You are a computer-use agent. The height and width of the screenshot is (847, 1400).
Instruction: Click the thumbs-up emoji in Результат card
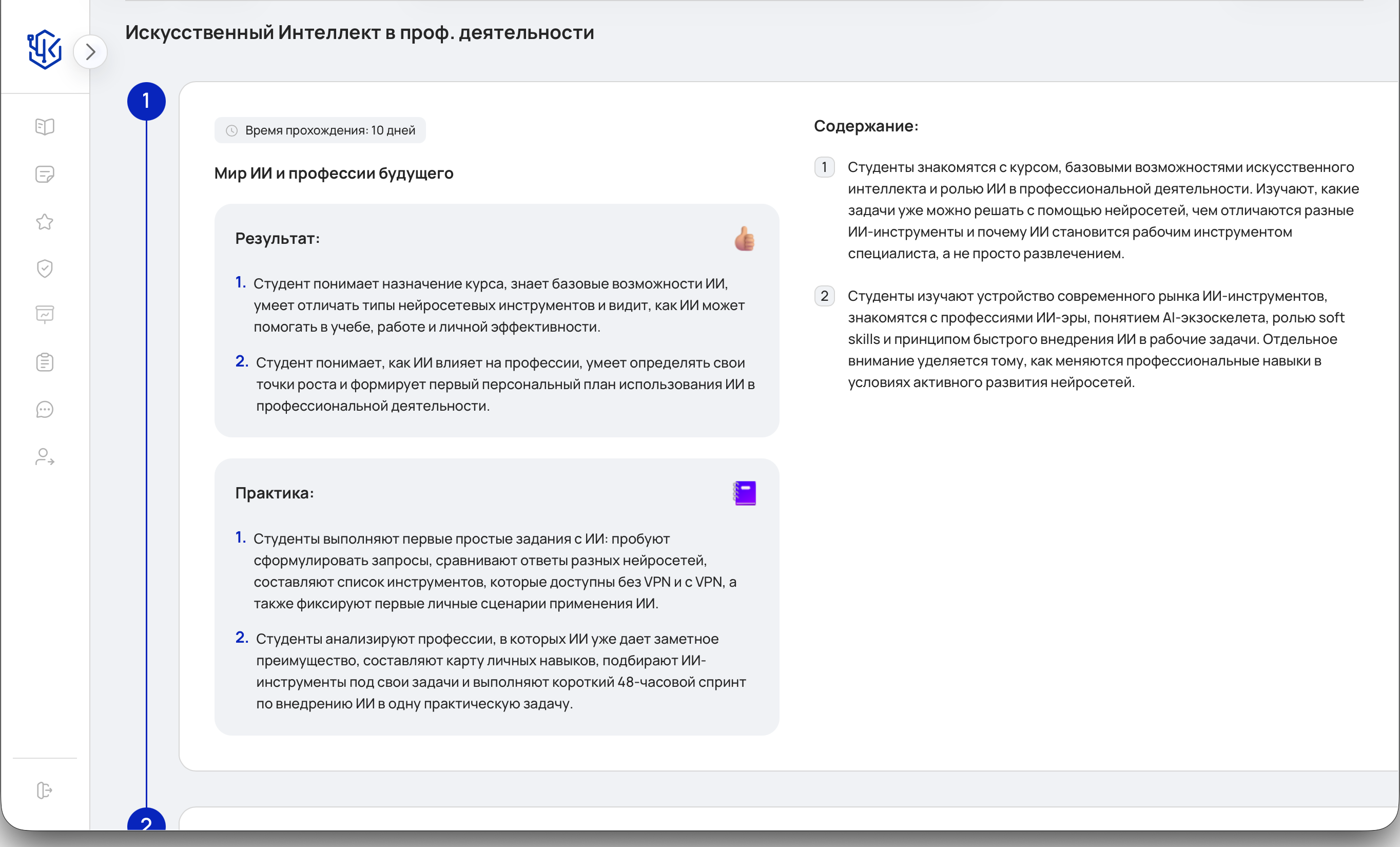744,238
